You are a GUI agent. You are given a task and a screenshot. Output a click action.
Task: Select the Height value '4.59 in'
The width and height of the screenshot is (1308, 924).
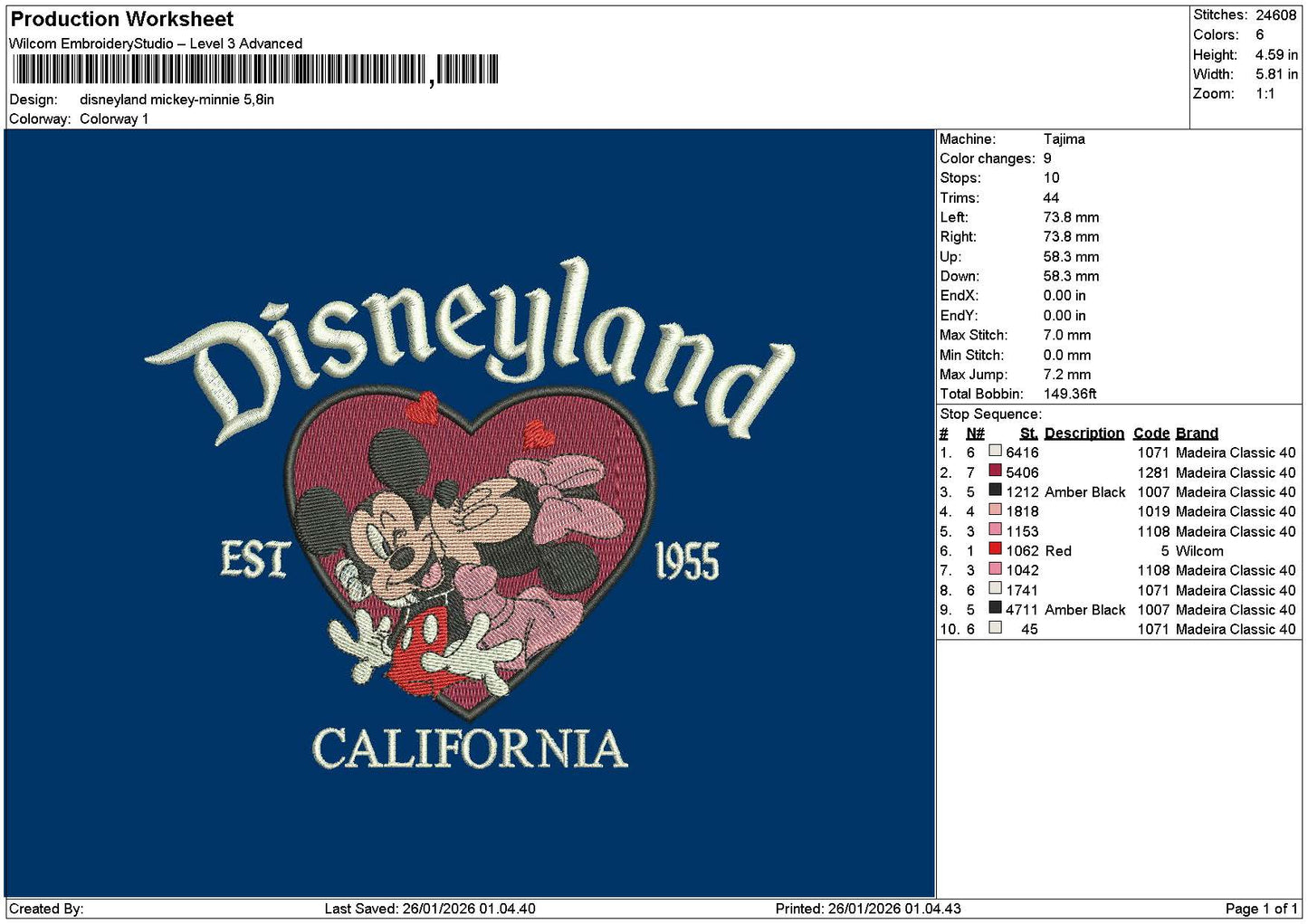pos(1276,54)
